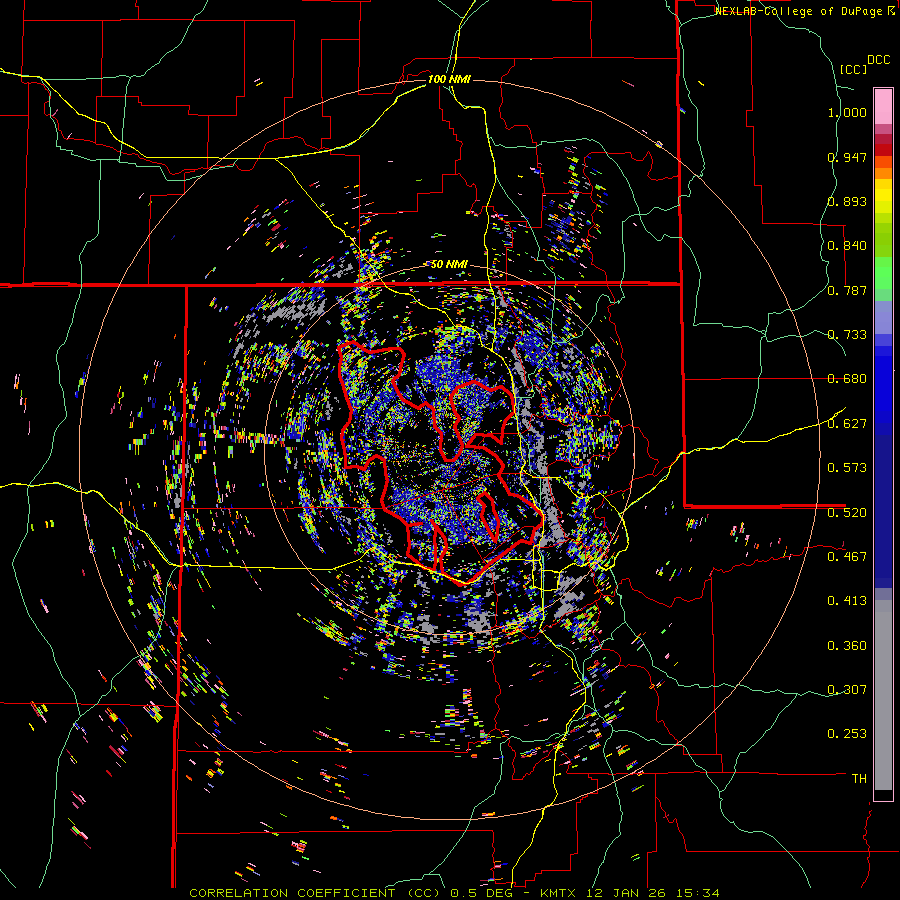Click the [CC] legend unit label
This screenshot has width=900, height=900.
[x=853, y=69]
